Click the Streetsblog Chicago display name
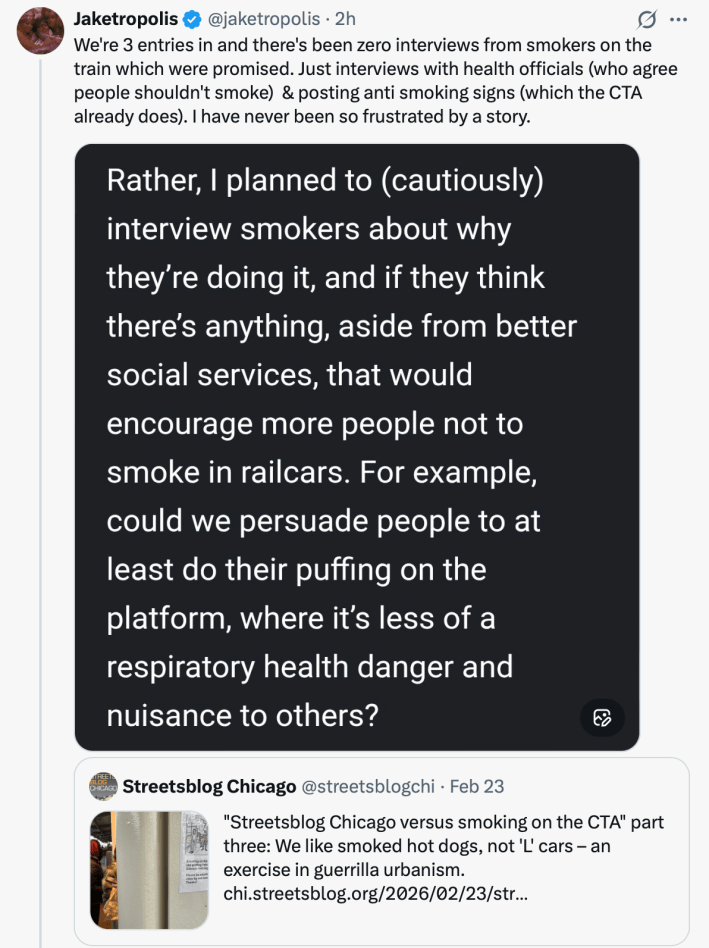The height and width of the screenshot is (948, 709). coord(209,786)
